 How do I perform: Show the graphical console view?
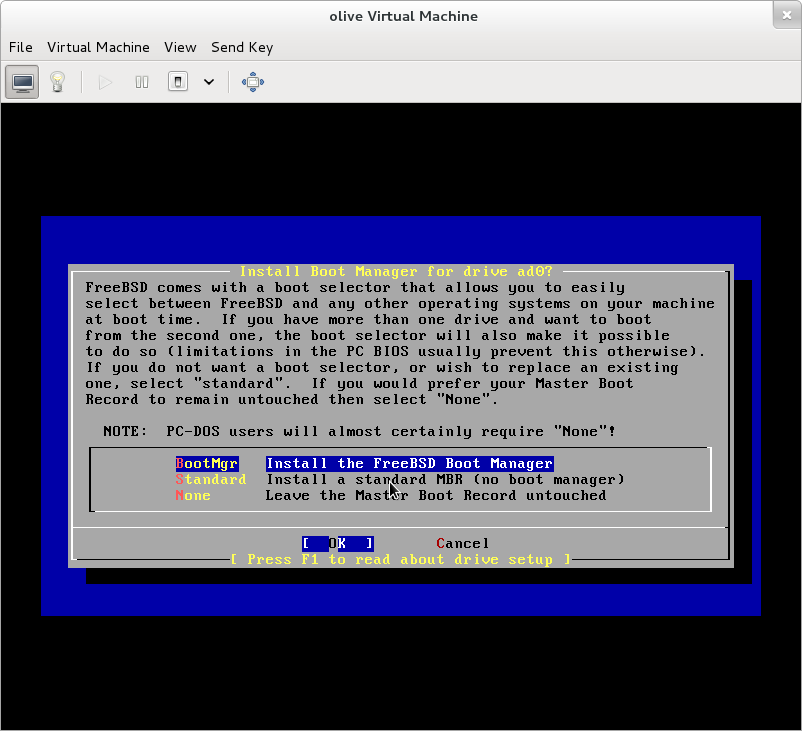pos(23,82)
